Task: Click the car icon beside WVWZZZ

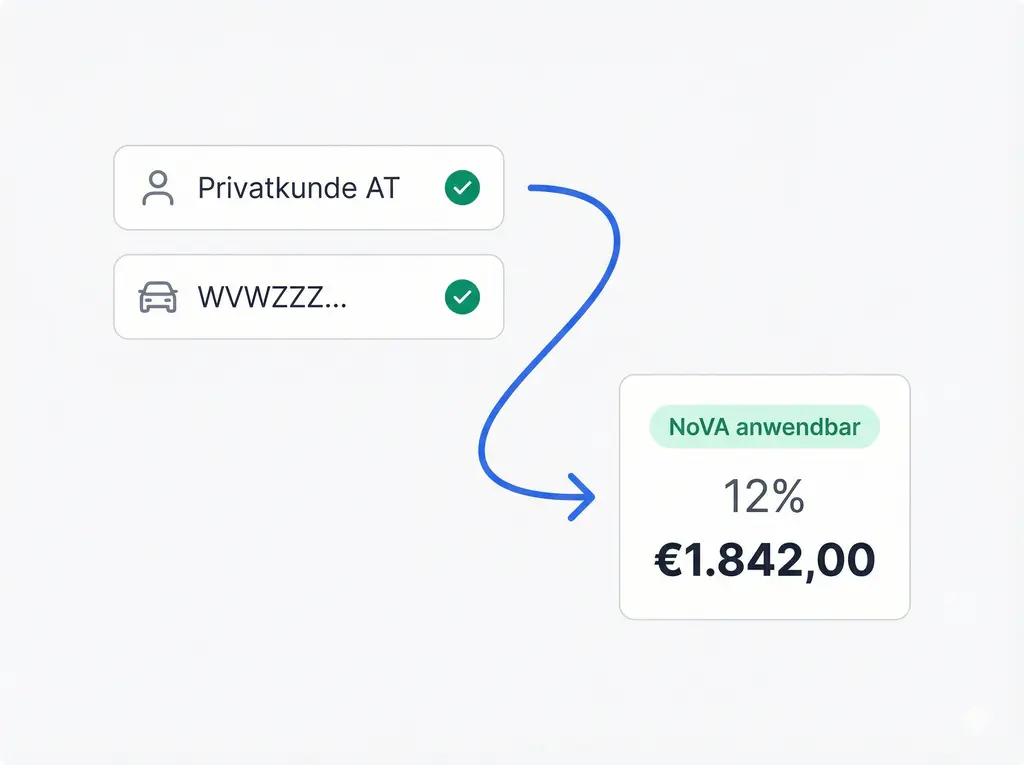Action: [157, 297]
